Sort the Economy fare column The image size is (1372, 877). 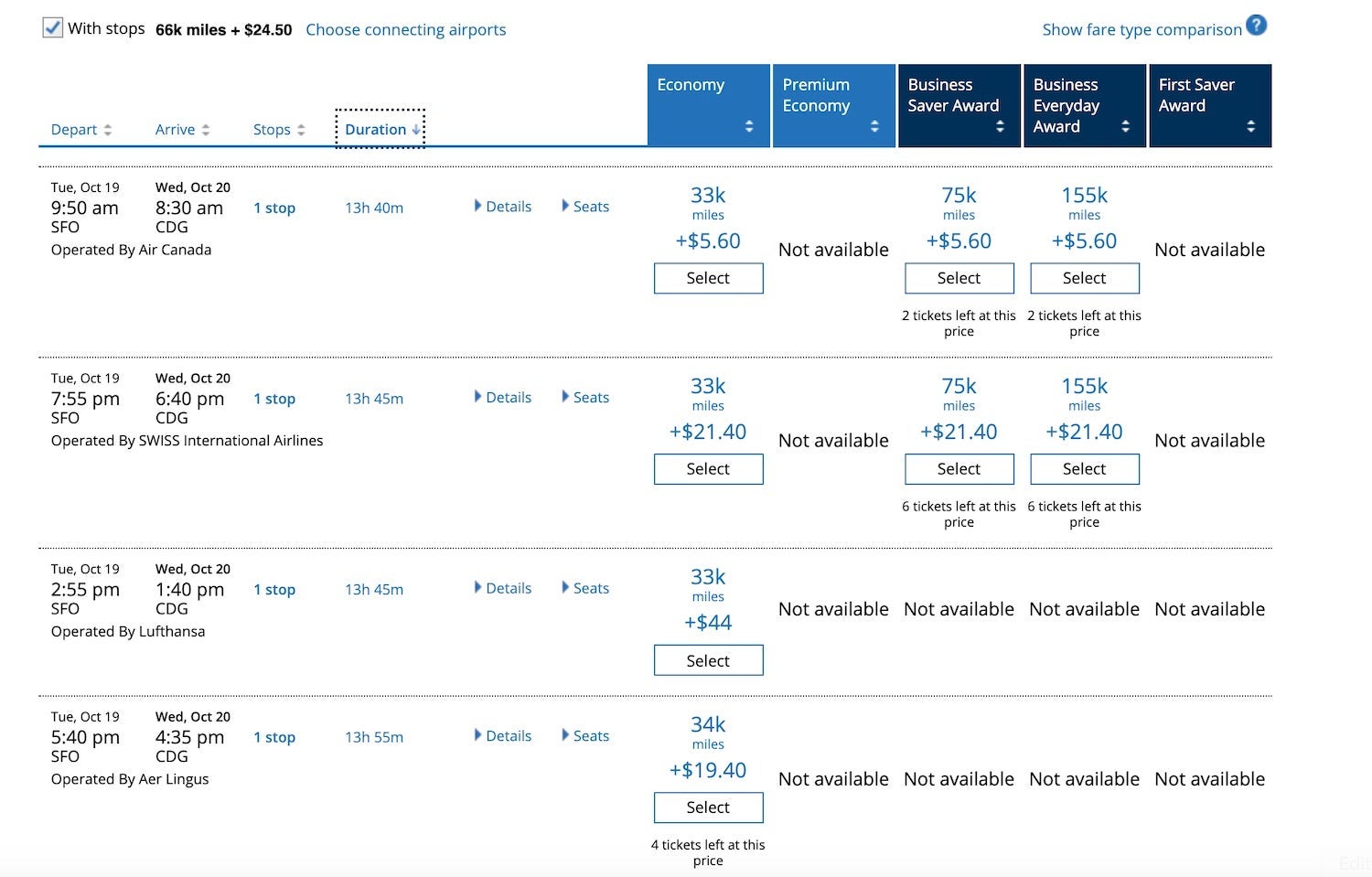(750, 127)
